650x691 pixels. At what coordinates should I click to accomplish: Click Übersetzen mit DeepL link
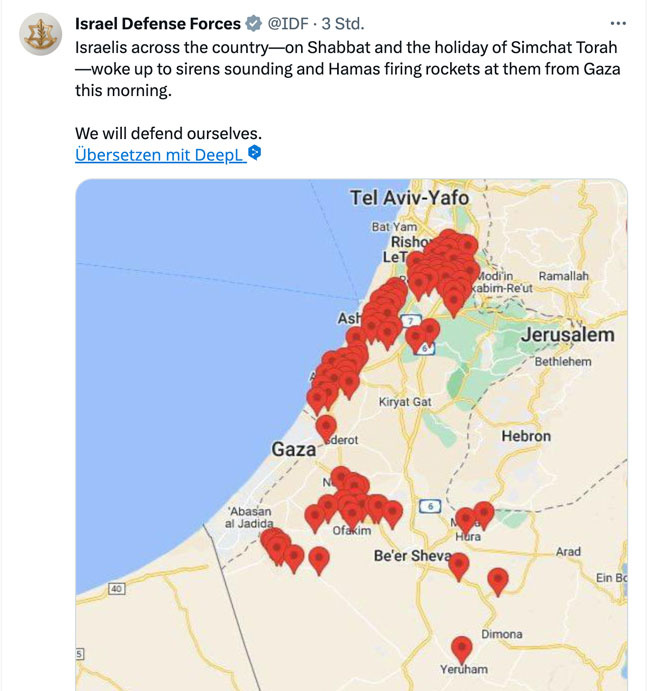pyautogui.click(x=160, y=154)
